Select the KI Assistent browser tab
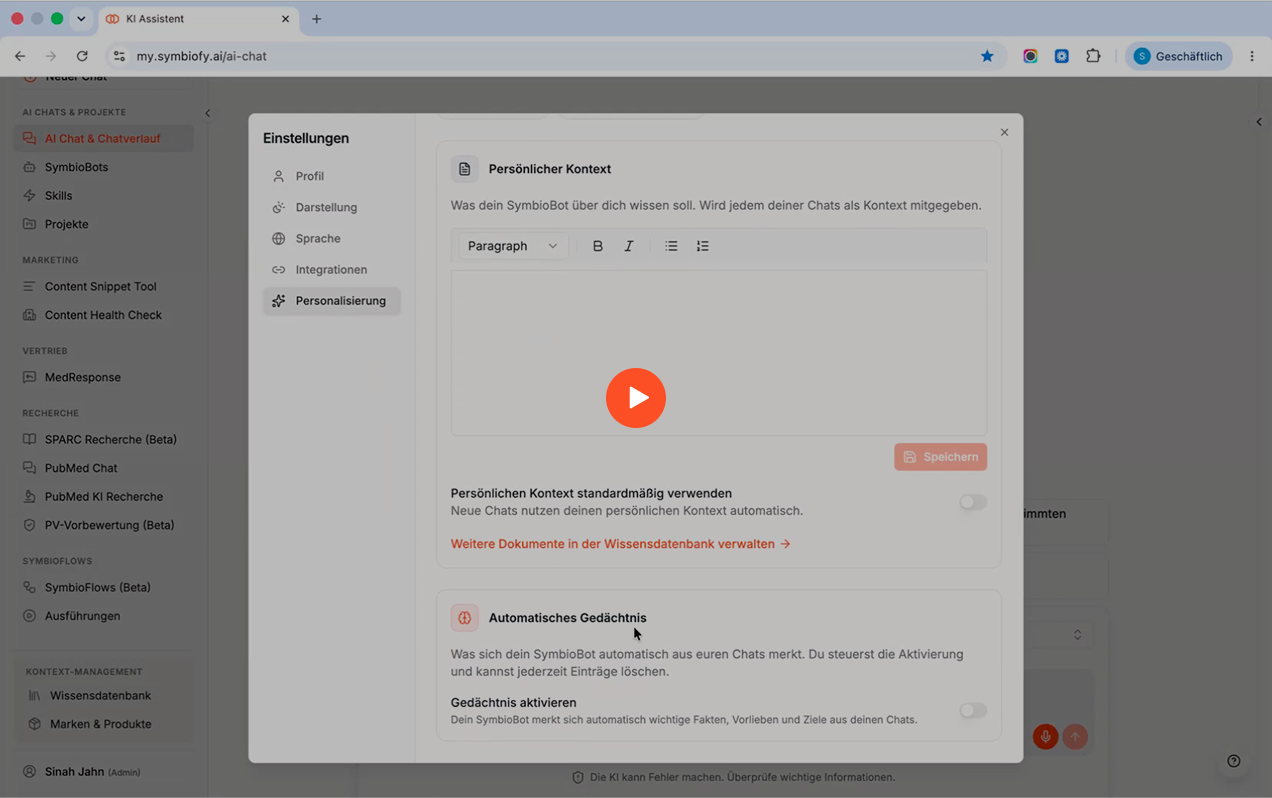The height and width of the screenshot is (798, 1272). [x=197, y=19]
